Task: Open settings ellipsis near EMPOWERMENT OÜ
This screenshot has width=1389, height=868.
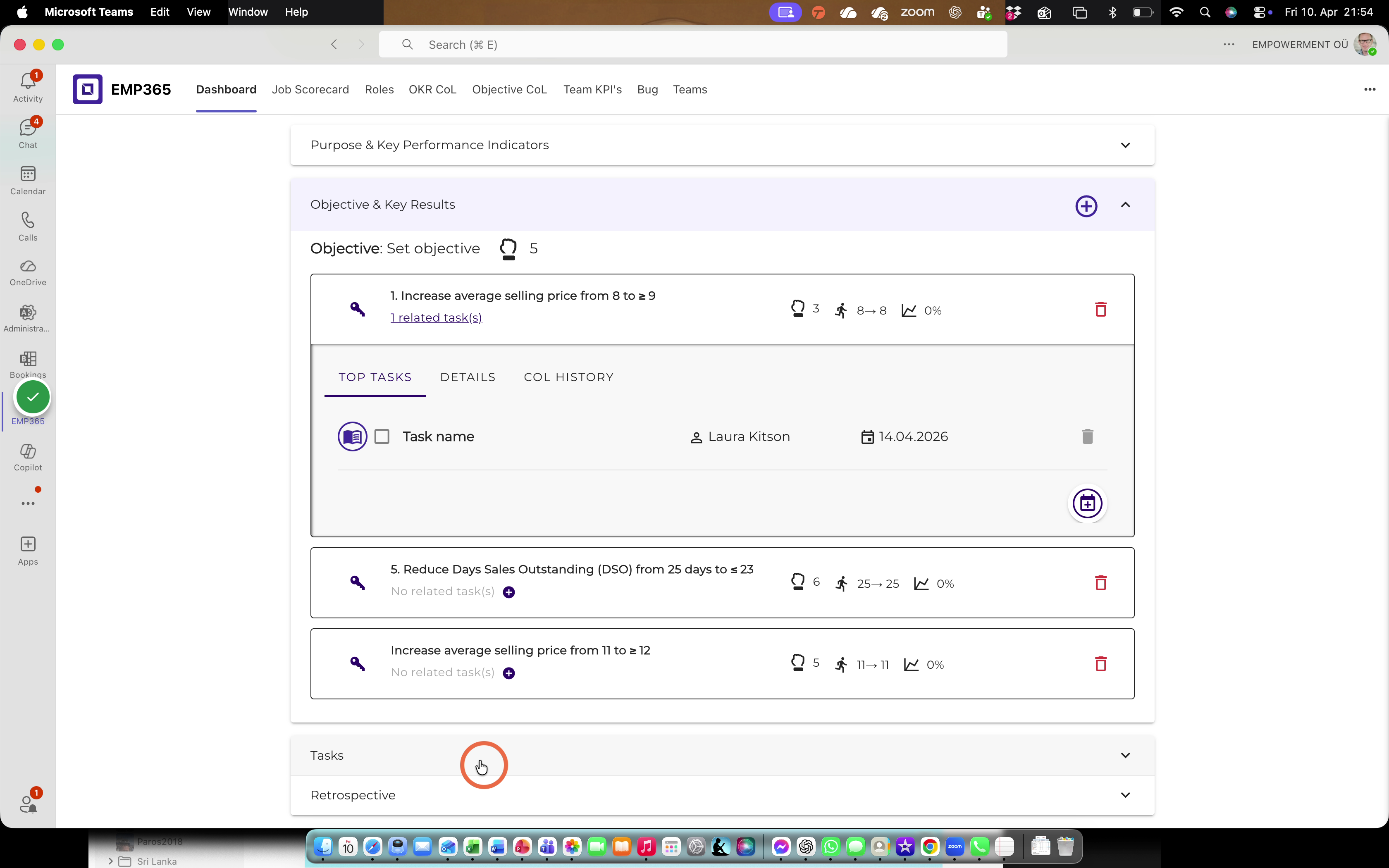Action: pyautogui.click(x=1228, y=44)
